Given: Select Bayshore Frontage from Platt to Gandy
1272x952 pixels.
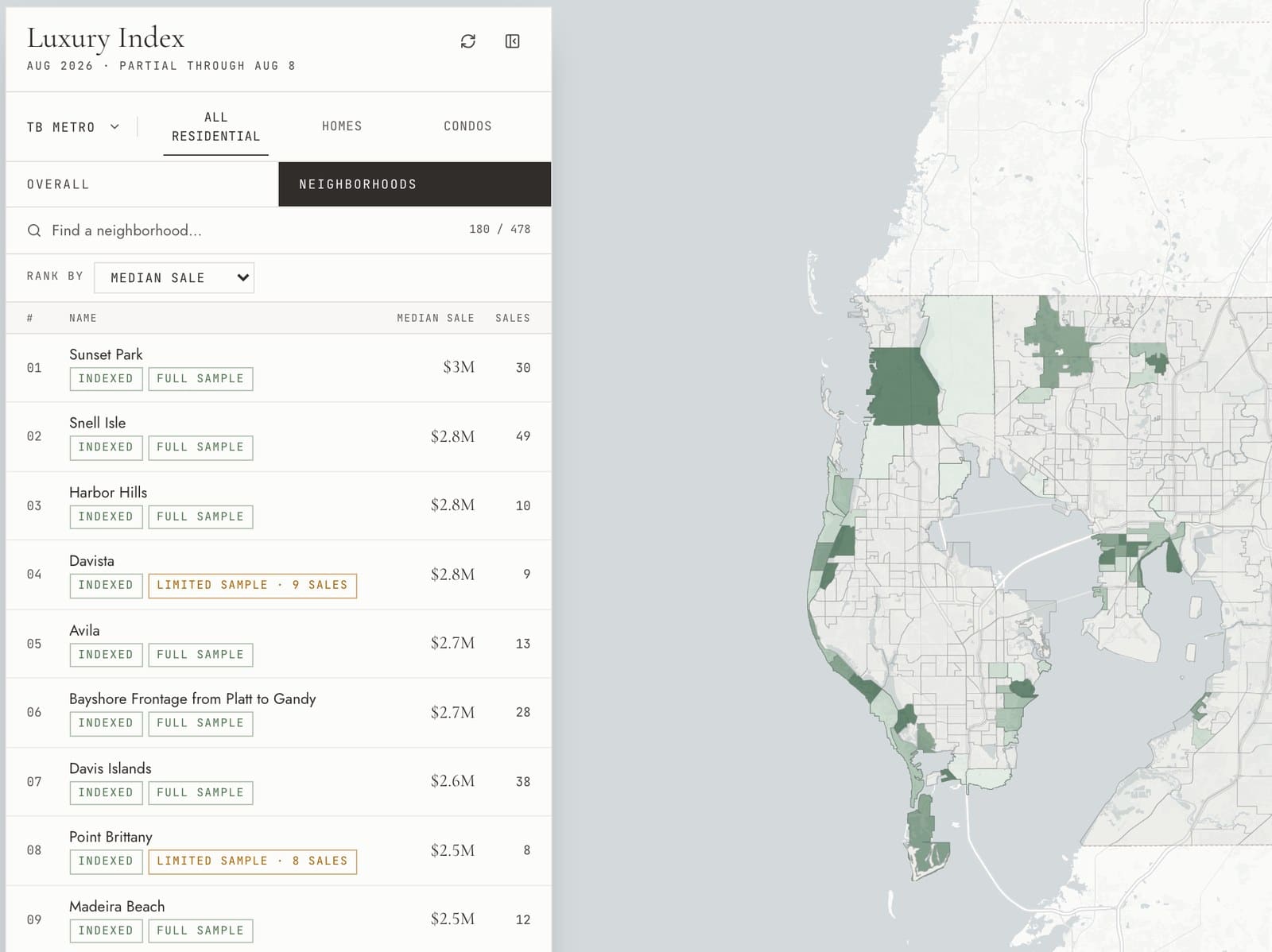Looking at the screenshot, I should 278,713.
